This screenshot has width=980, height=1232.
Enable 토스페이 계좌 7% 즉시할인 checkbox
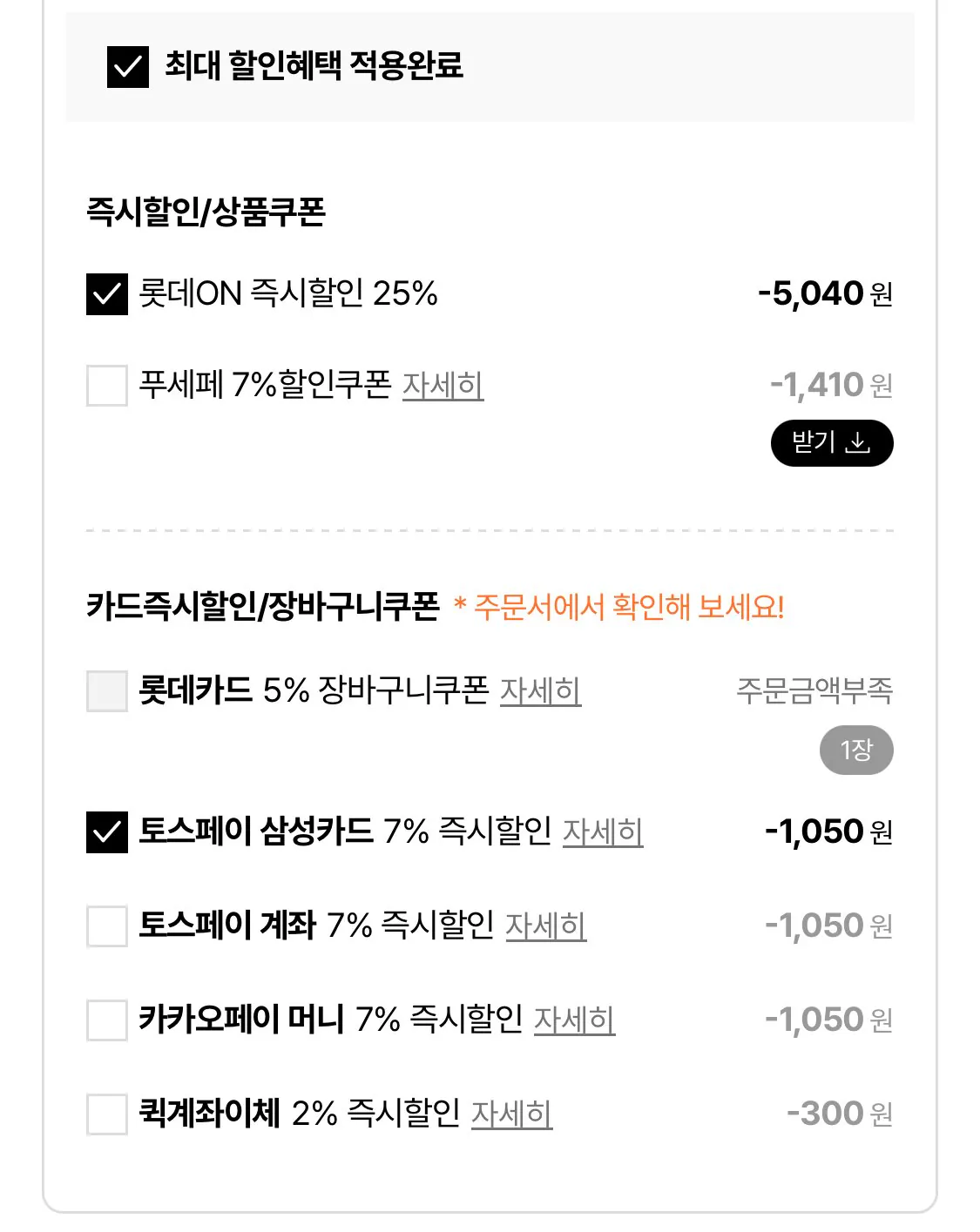pyautogui.click(x=107, y=926)
